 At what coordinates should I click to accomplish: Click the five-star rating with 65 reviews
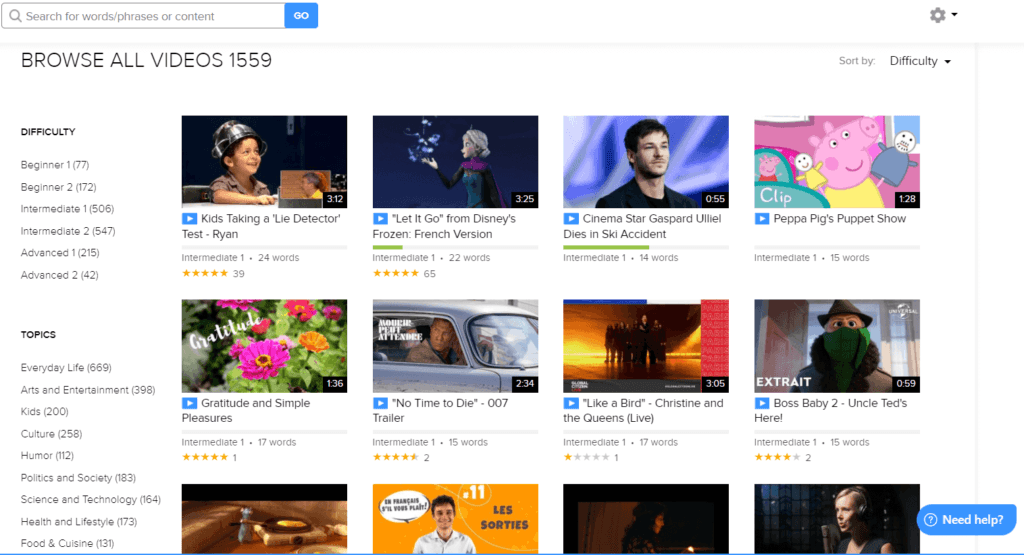396,274
